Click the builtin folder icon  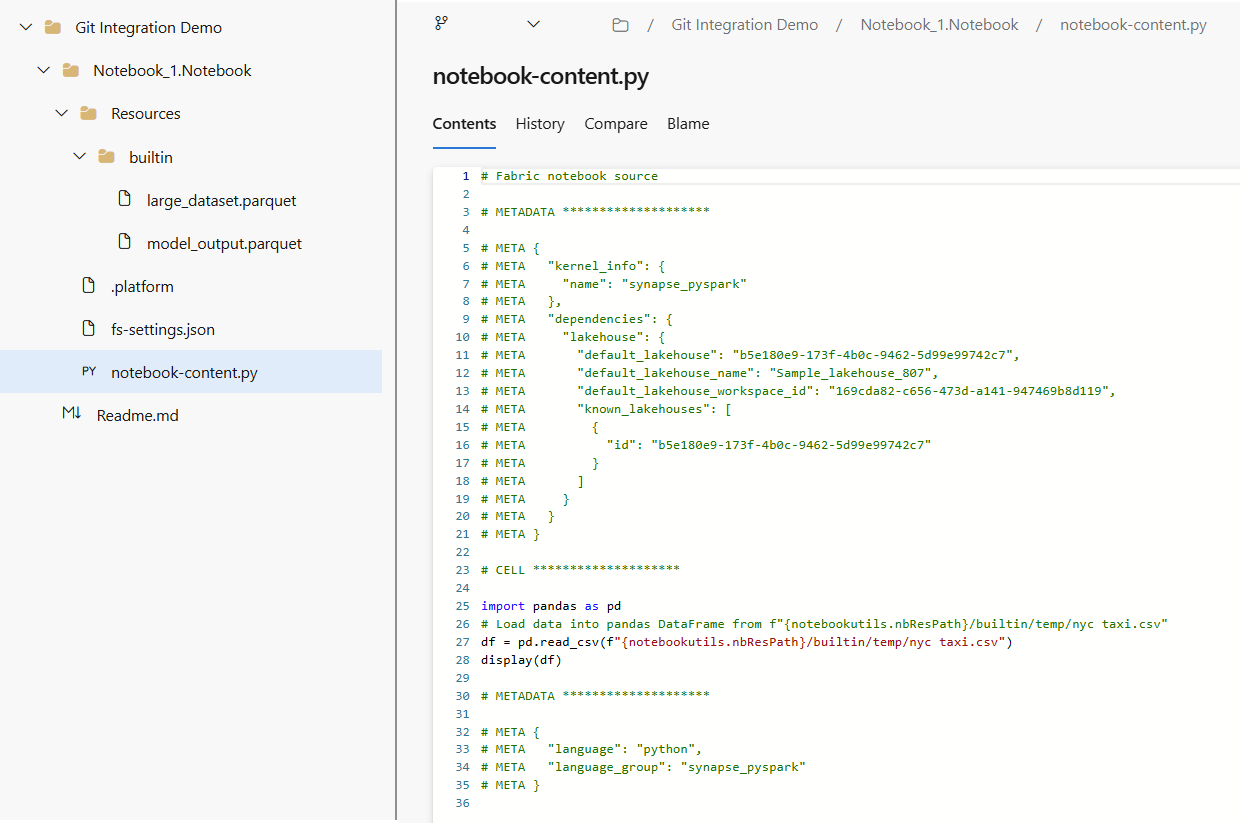(106, 157)
